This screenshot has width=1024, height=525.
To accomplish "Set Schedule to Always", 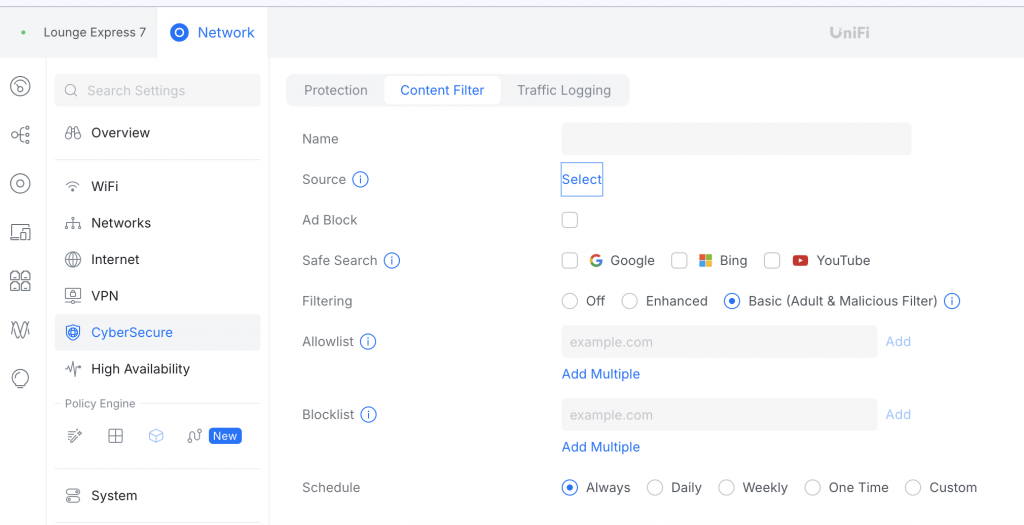I will (x=570, y=488).
